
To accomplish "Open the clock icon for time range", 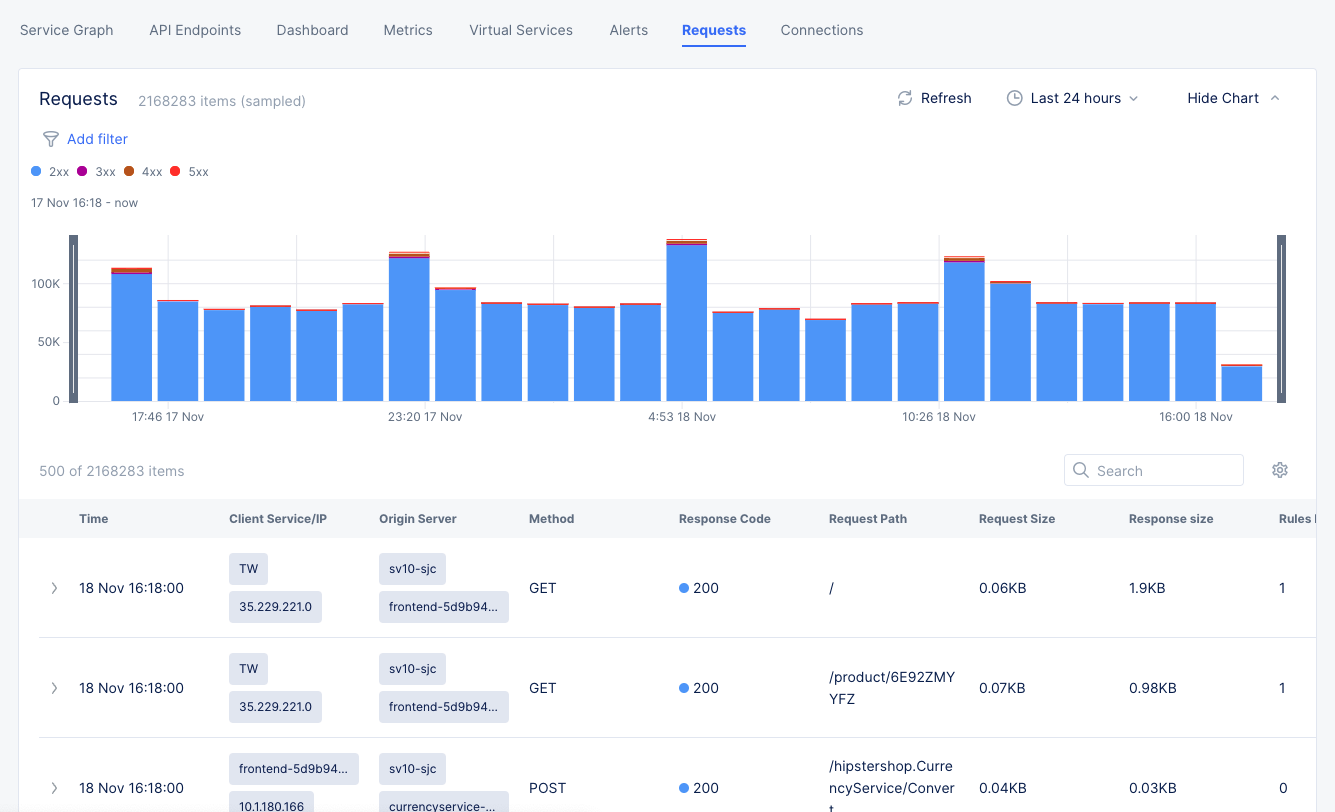I will 1014,97.
